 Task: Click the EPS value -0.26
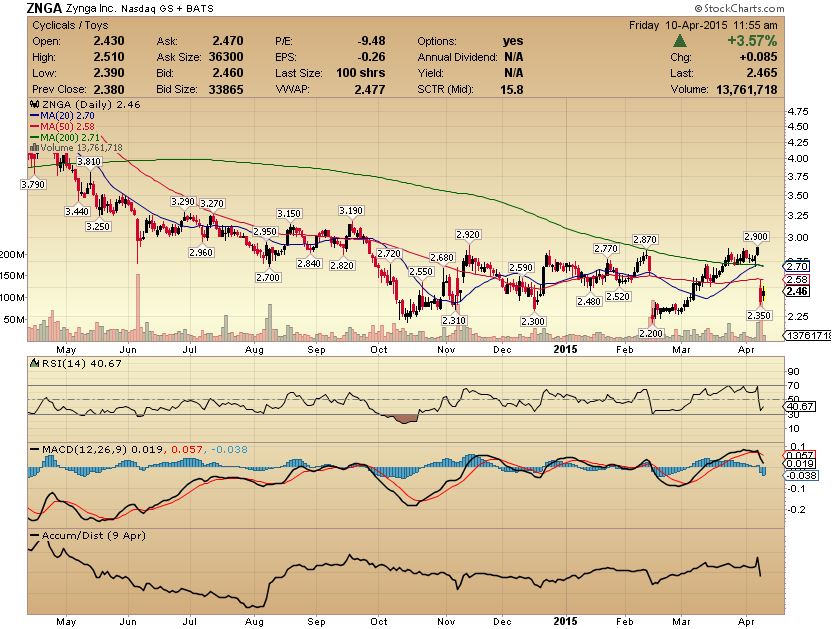pyautogui.click(x=371, y=57)
